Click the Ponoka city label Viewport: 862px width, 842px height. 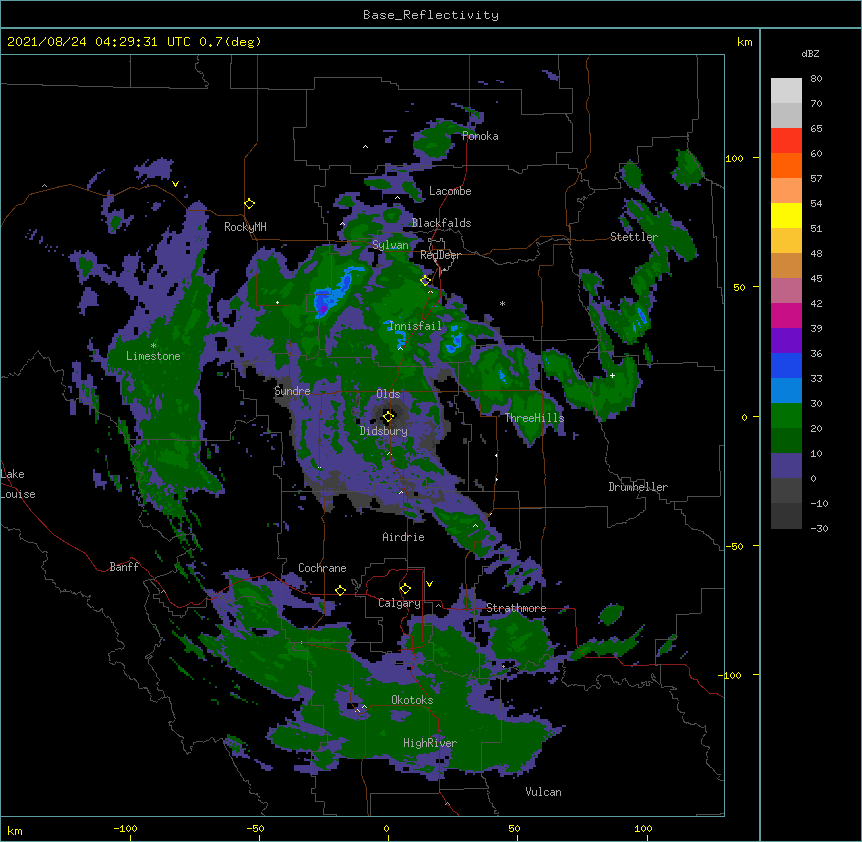click(x=480, y=136)
